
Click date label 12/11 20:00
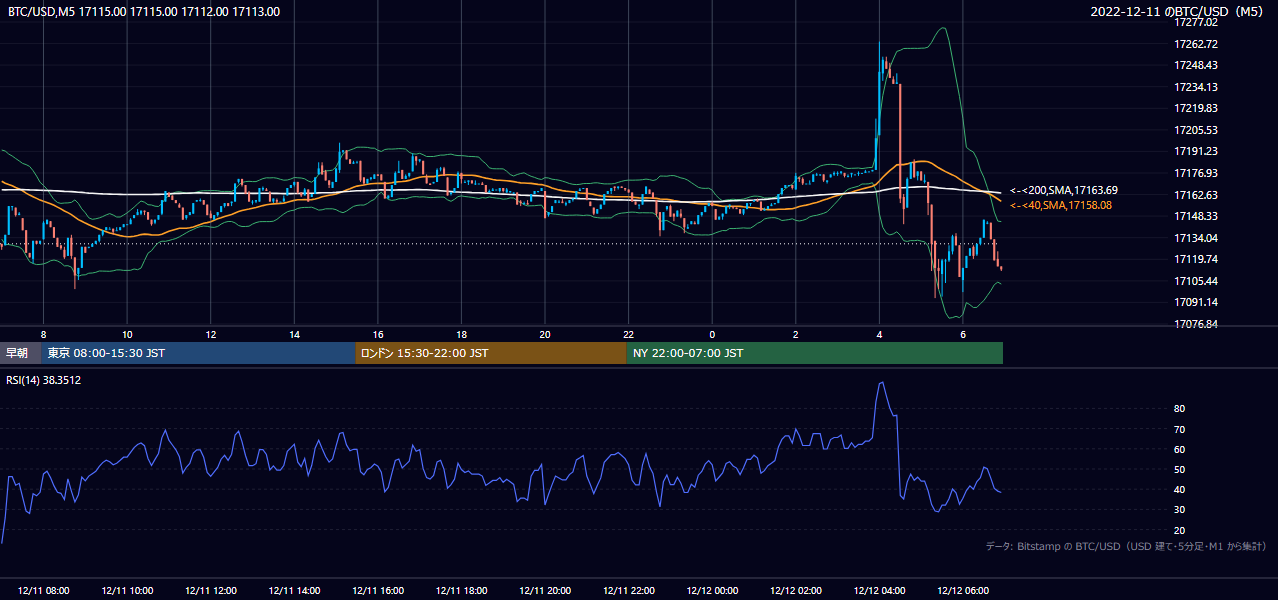(x=545, y=590)
